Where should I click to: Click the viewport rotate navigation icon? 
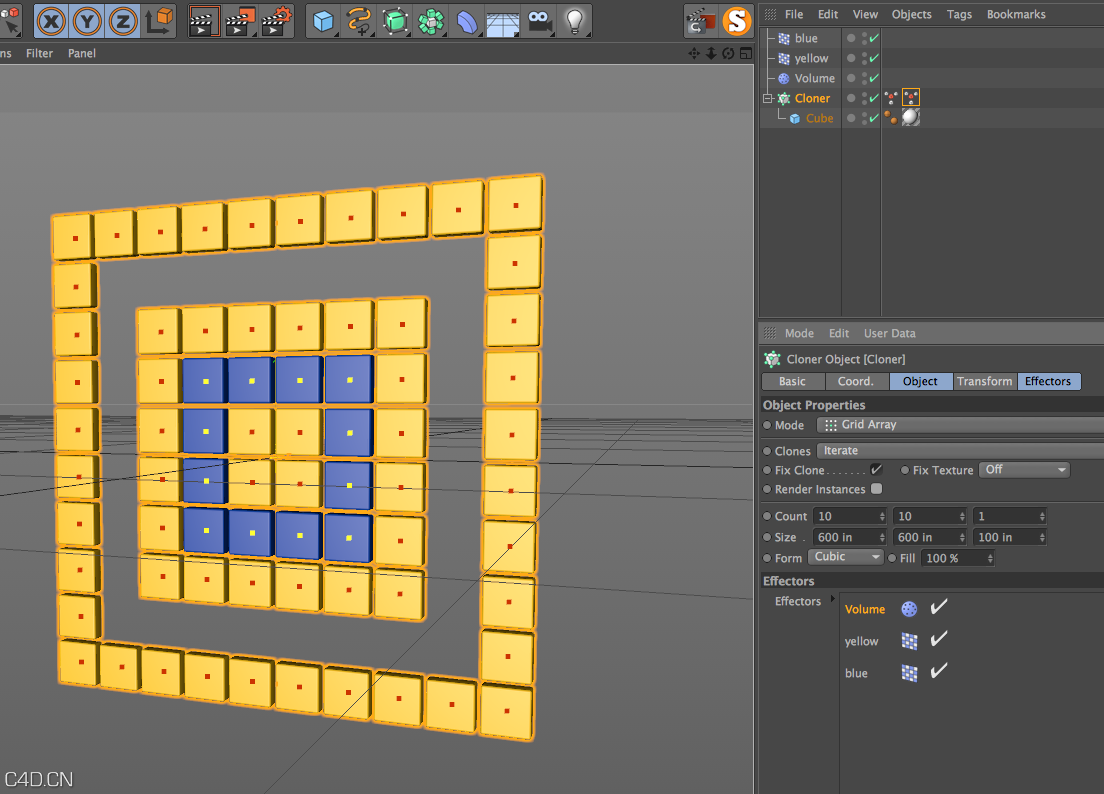click(728, 53)
